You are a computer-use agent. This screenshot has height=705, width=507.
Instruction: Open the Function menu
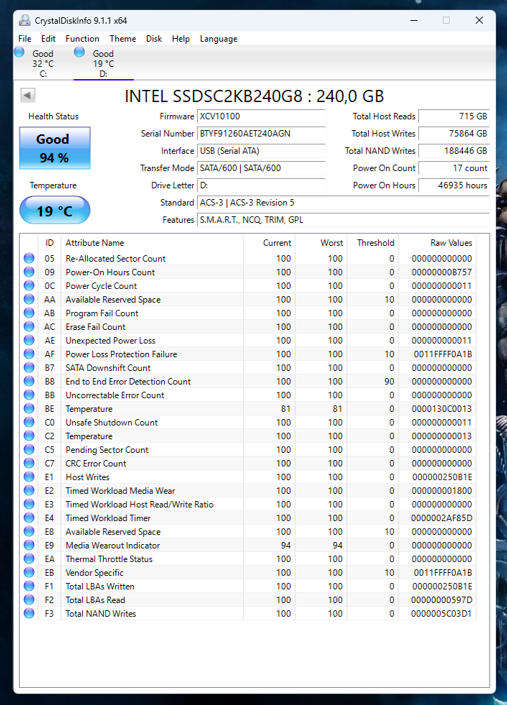click(82, 39)
